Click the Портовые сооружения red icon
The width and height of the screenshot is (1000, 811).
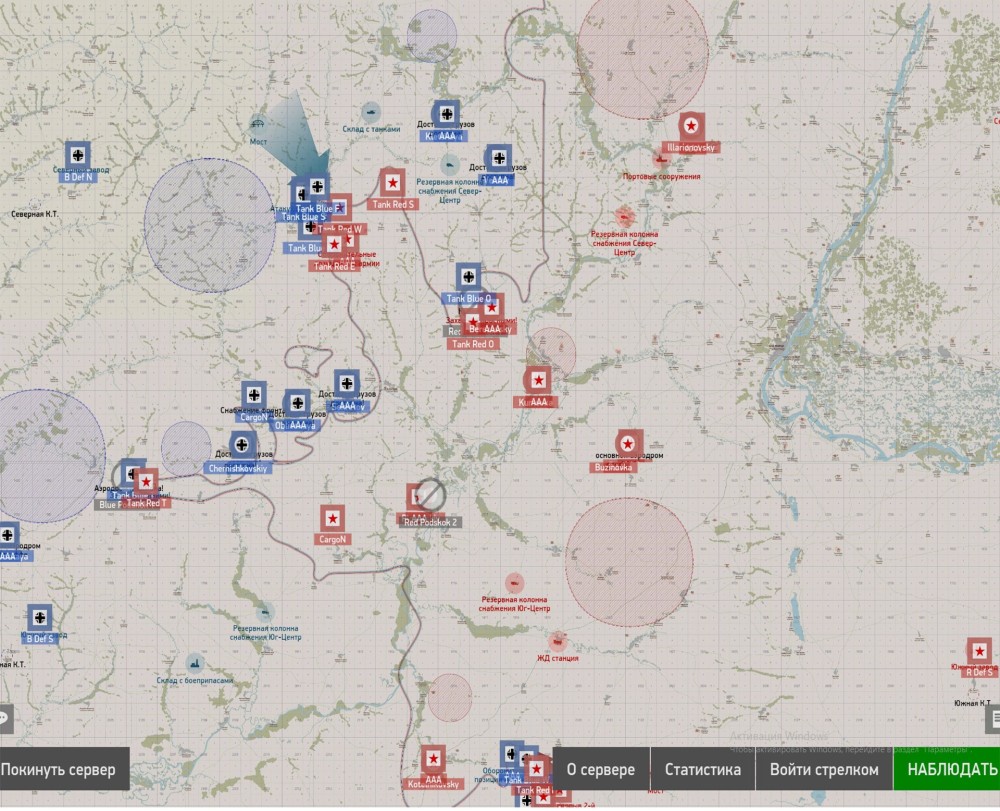click(x=661, y=160)
